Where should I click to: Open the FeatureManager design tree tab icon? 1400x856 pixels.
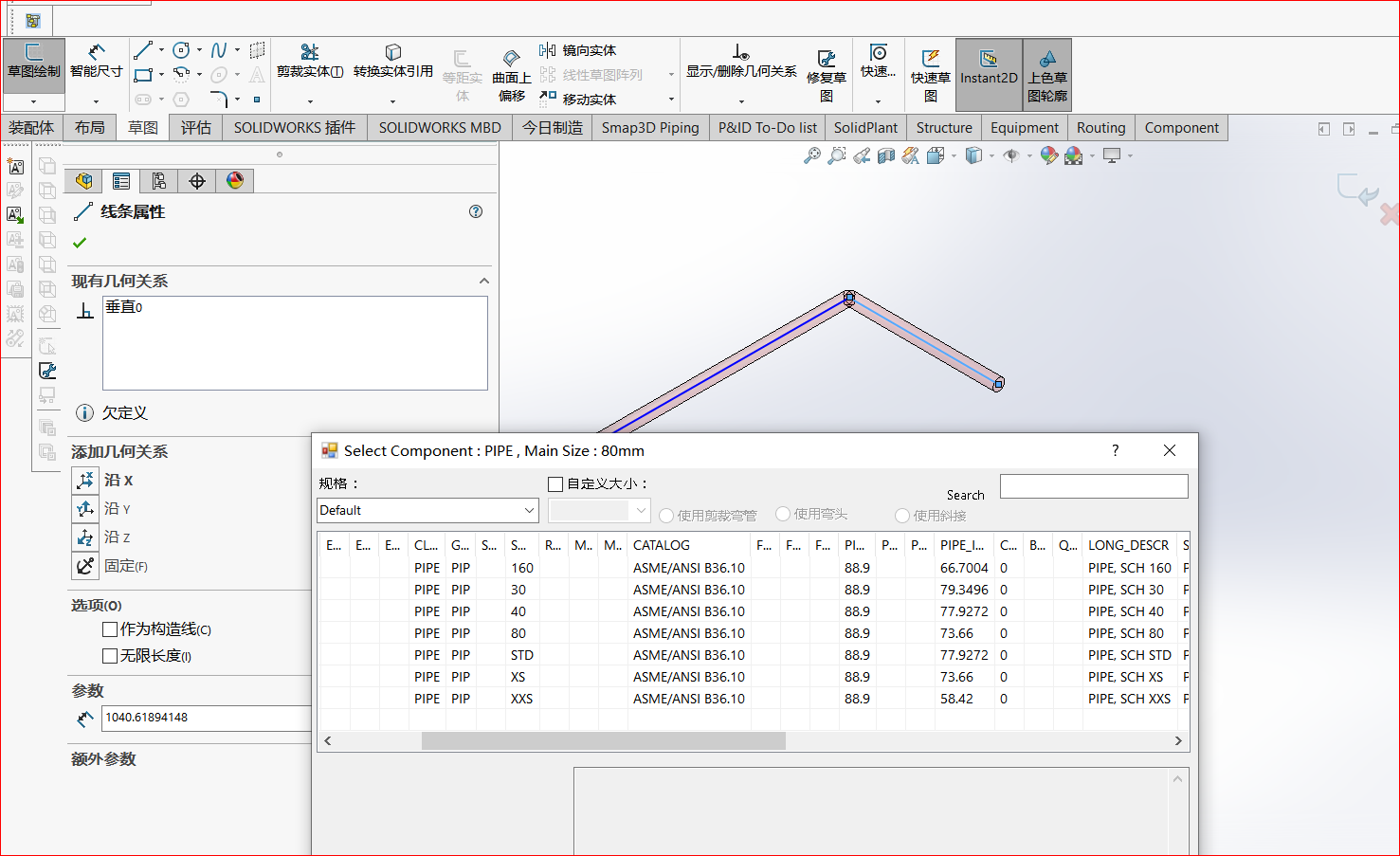pos(83,181)
